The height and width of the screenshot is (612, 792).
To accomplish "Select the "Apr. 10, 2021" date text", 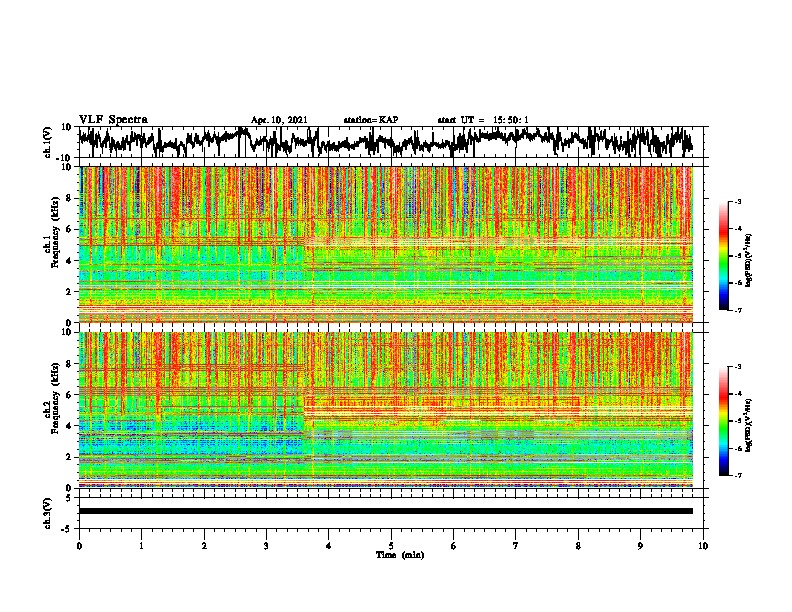I will point(279,120).
